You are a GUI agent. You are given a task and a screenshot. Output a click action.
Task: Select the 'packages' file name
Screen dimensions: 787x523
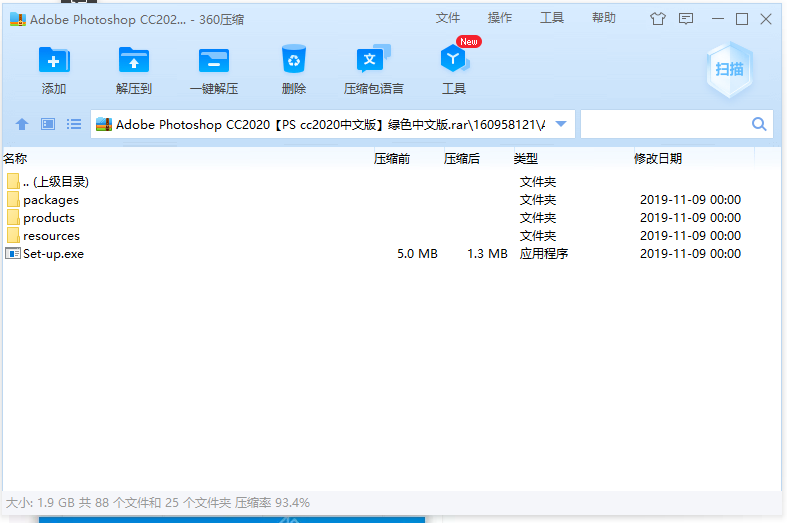coord(51,200)
